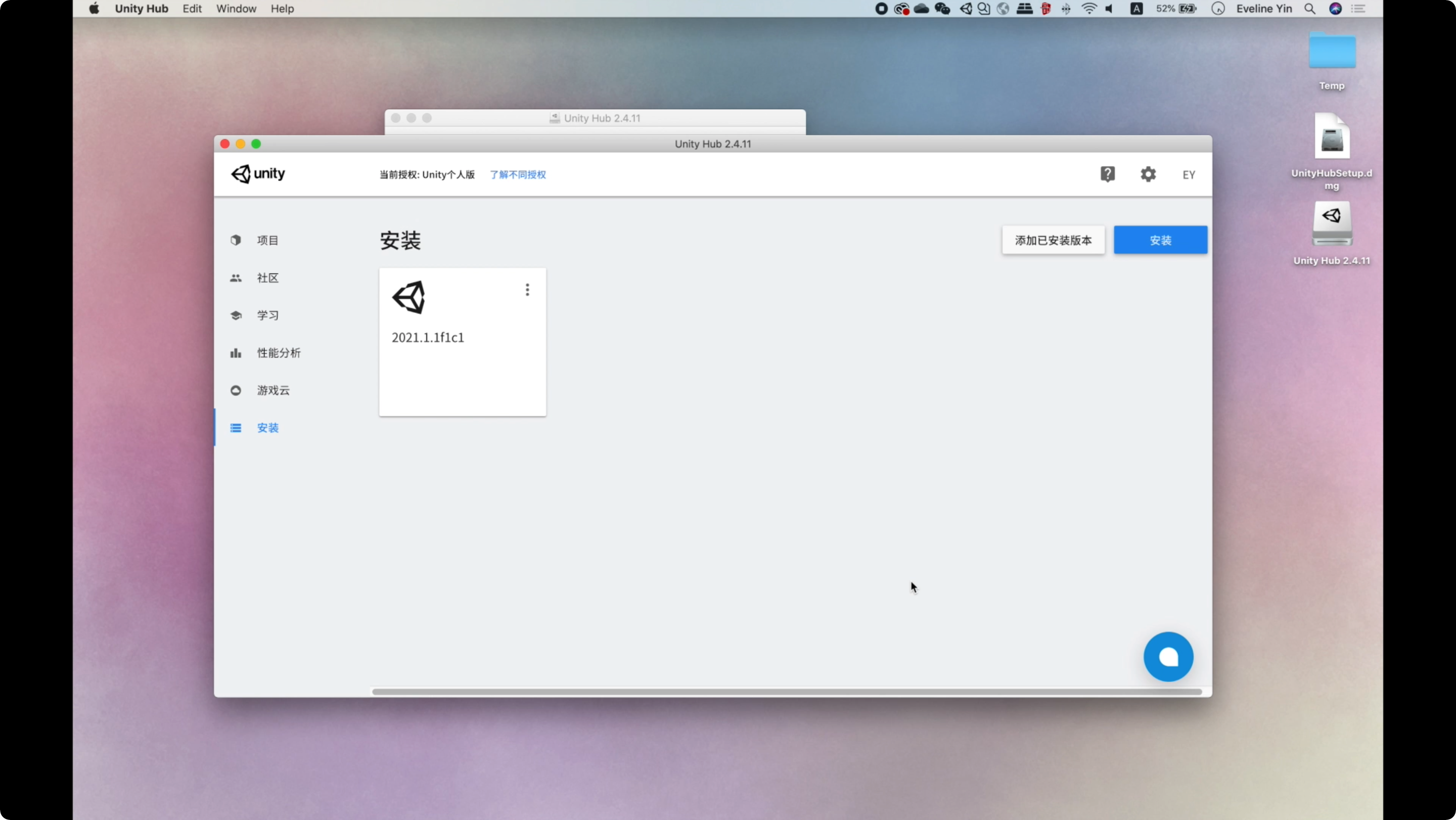
Task: Follow the 了解不同授权 link
Action: [x=518, y=174]
